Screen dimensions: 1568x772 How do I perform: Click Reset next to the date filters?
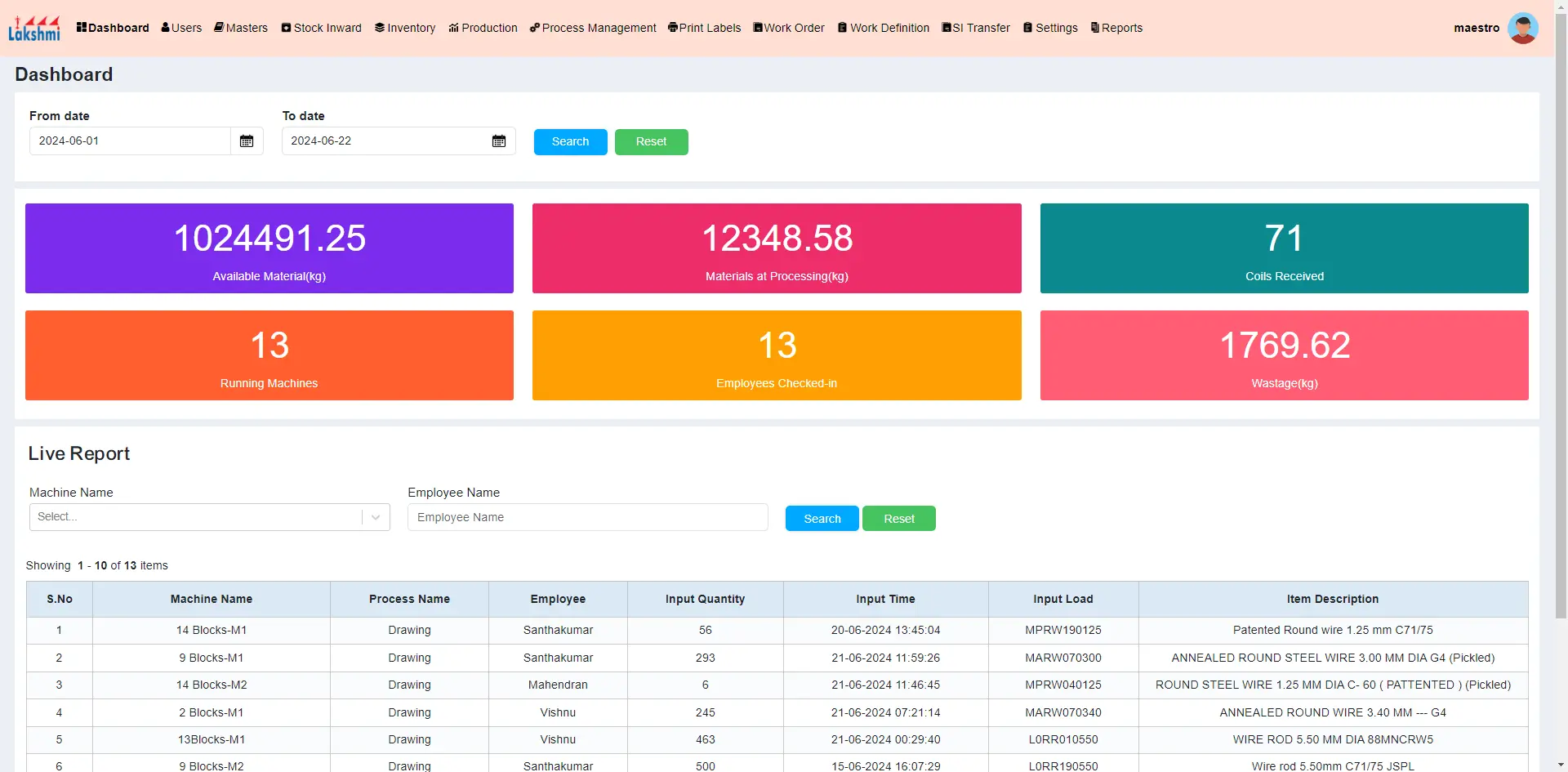[651, 142]
